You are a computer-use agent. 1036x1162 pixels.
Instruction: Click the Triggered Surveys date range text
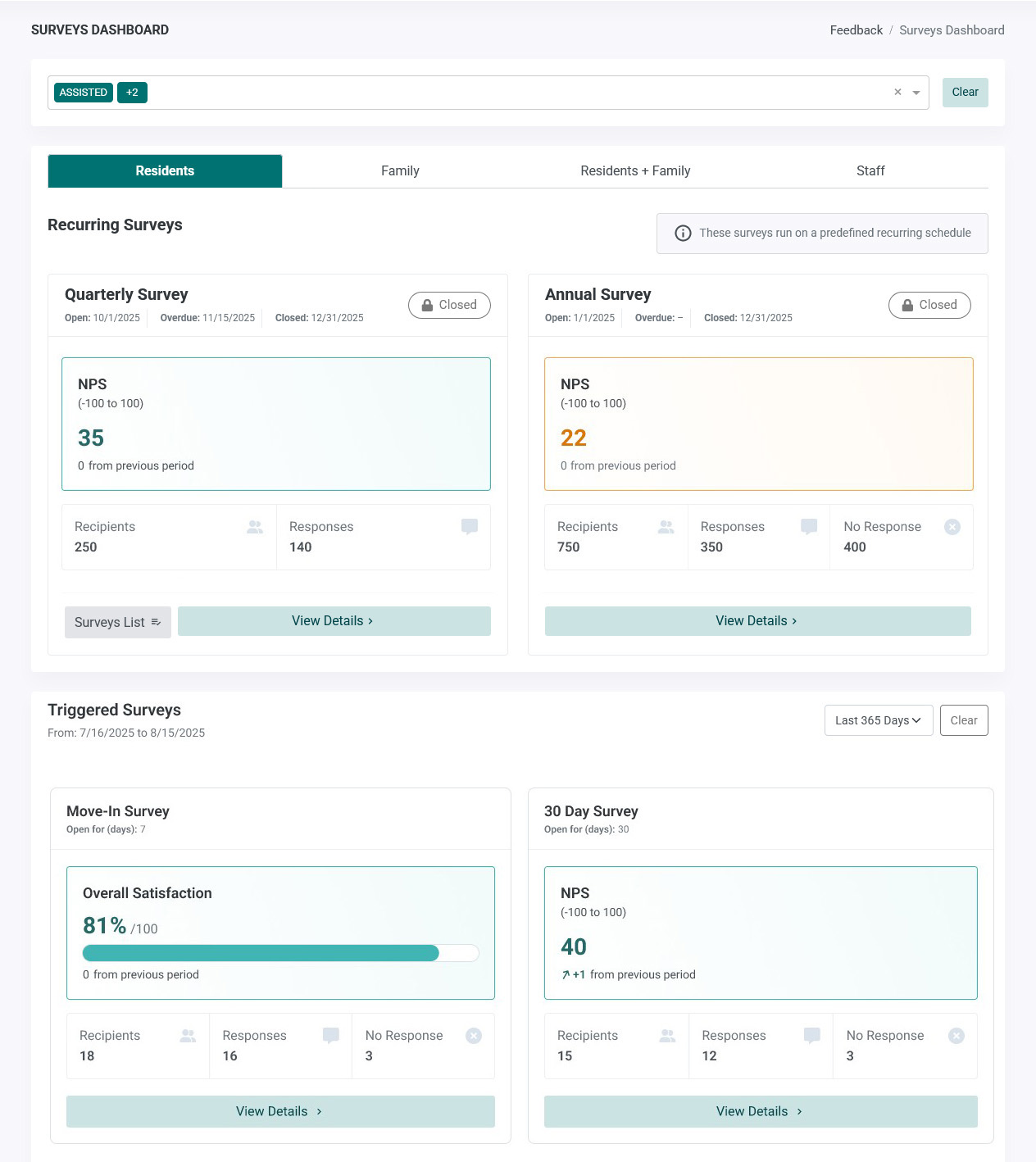click(126, 733)
